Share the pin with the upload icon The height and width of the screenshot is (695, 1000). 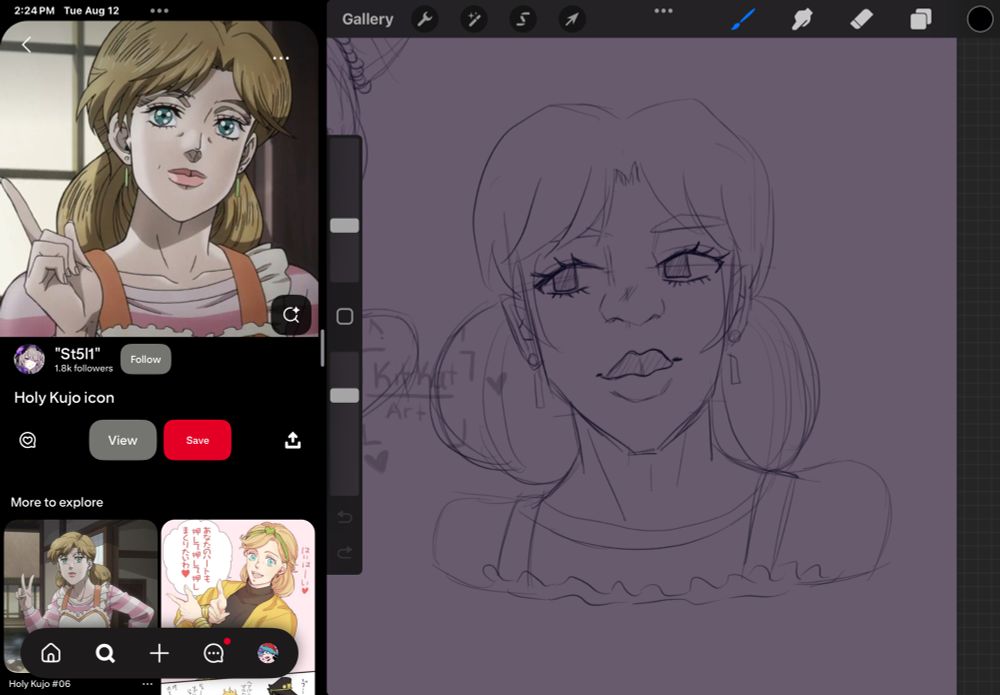pyautogui.click(x=293, y=440)
